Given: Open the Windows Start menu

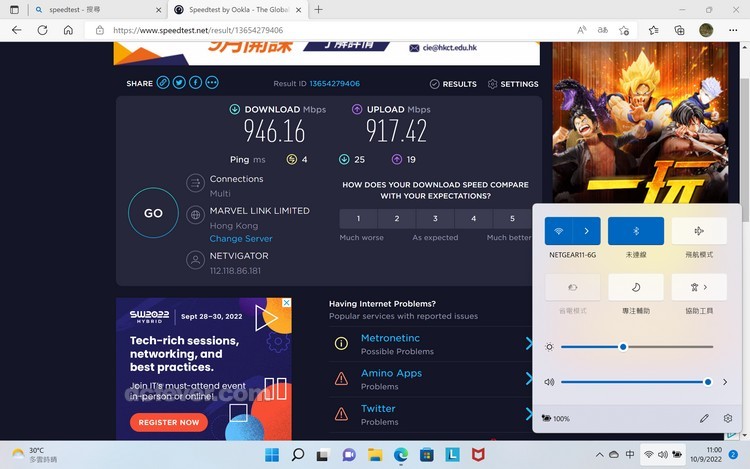Looking at the screenshot, I should 272,455.
